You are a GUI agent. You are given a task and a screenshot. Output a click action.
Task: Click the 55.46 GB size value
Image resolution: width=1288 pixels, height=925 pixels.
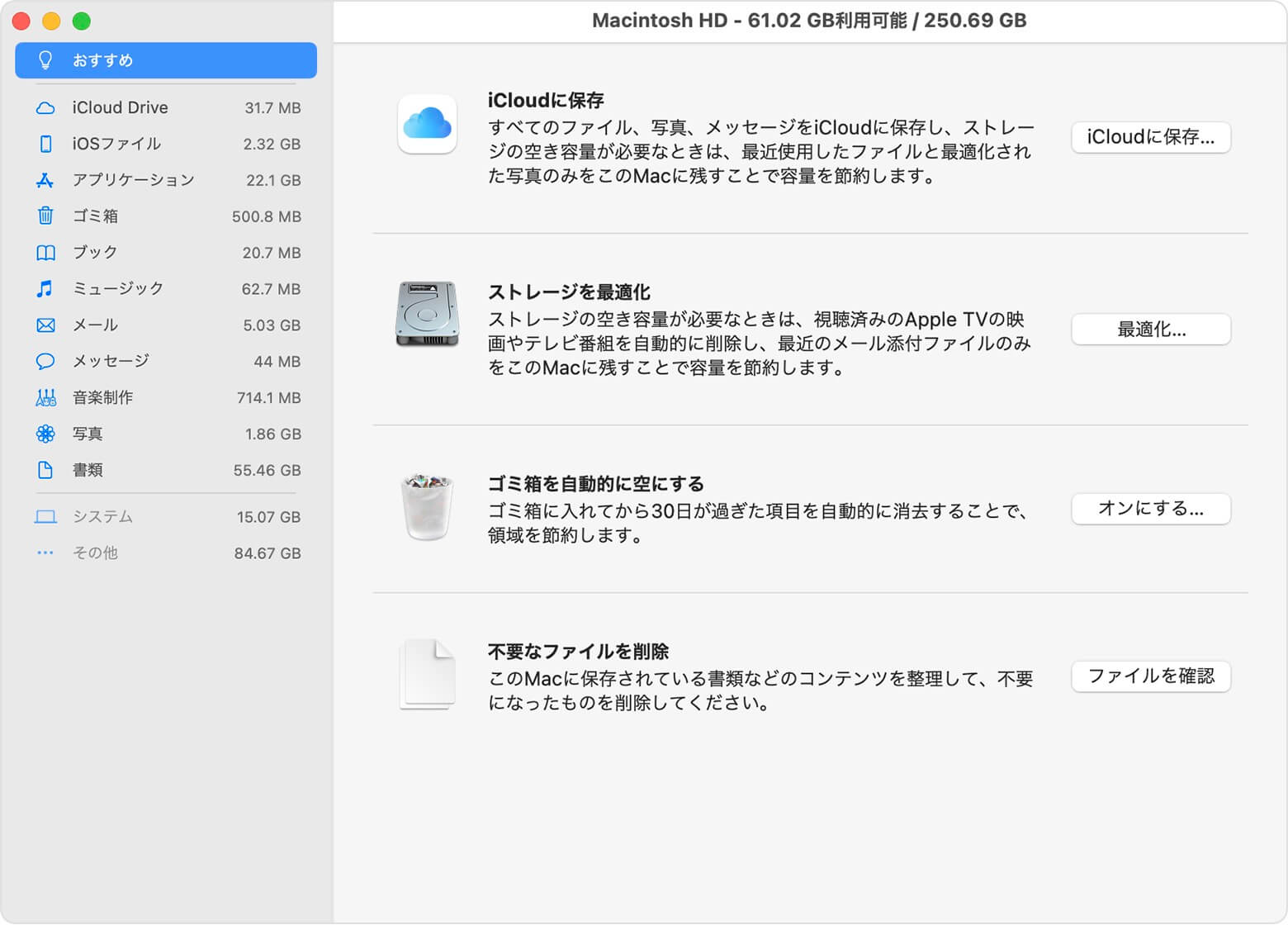(267, 471)
